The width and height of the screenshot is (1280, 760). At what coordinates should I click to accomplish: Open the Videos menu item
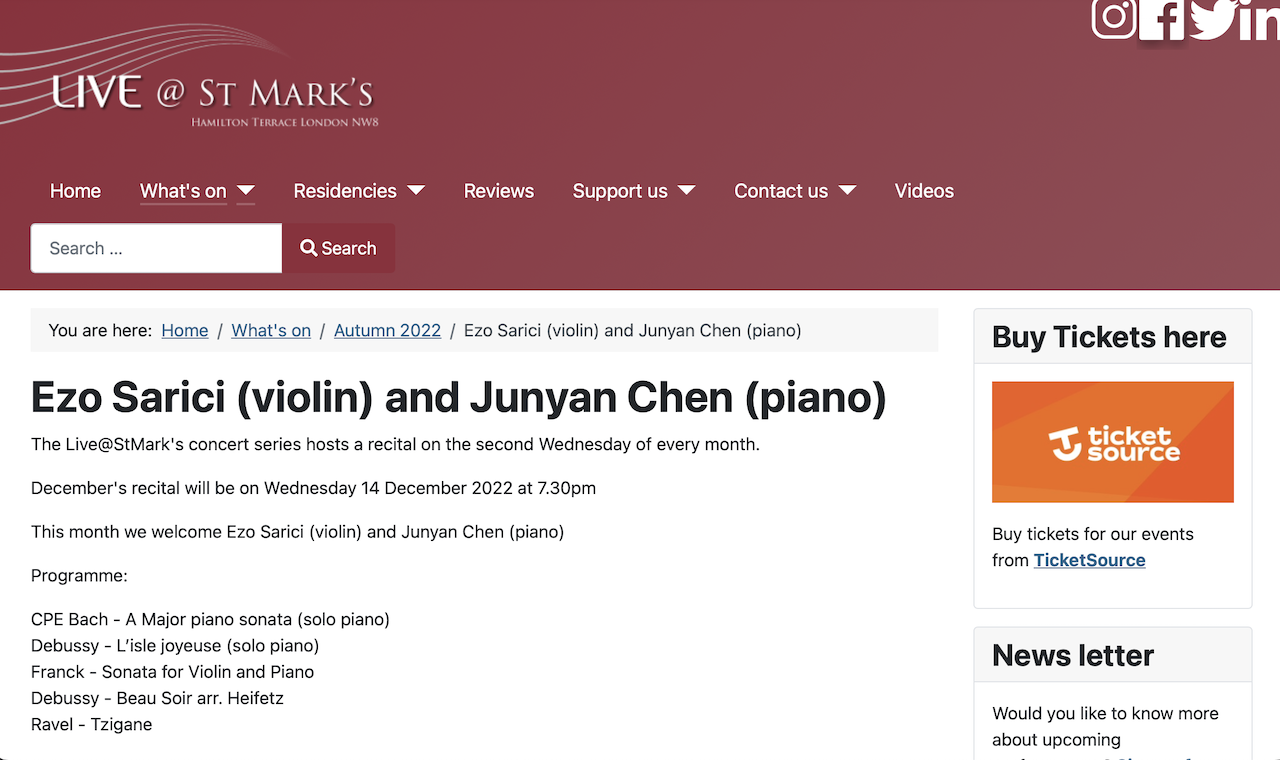pos(924,191)
